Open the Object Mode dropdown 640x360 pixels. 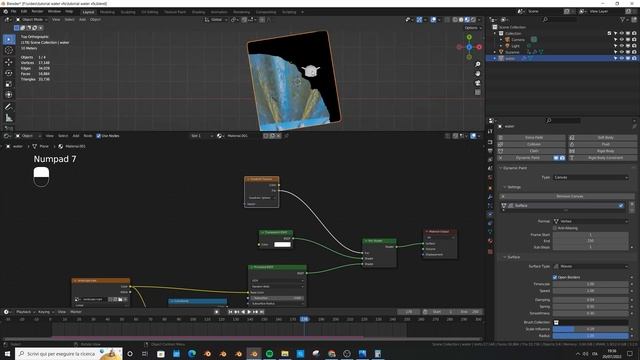coord(32,20)
